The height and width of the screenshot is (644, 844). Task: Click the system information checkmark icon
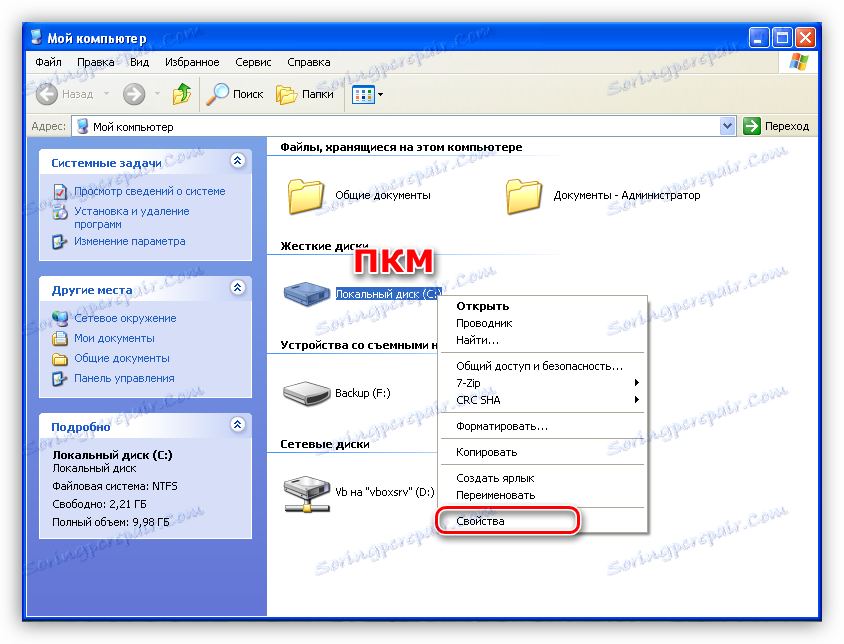point(60,192)
